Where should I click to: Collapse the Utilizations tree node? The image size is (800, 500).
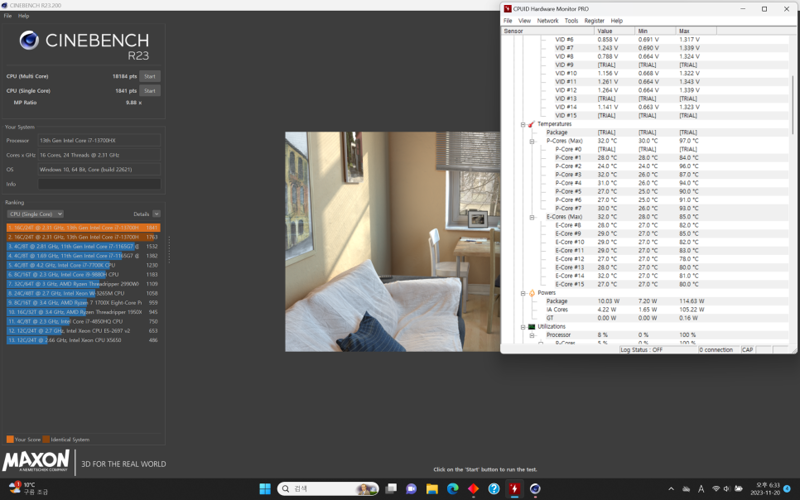523,327
